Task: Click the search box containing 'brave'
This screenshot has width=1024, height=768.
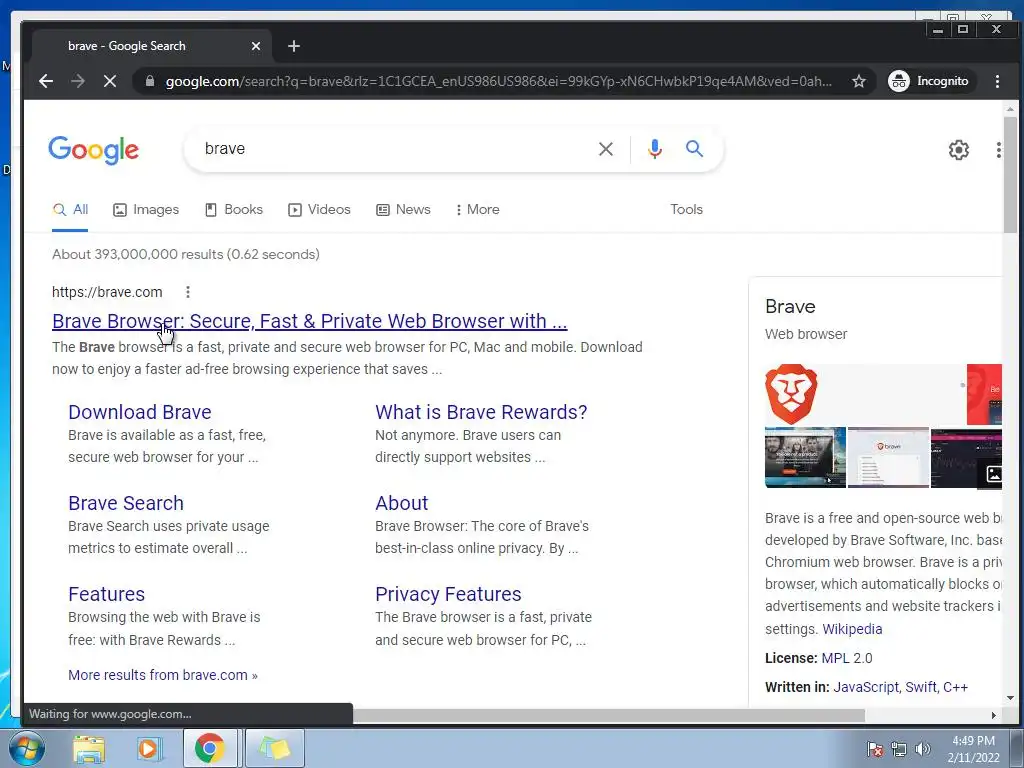Action: coord(392,149)
